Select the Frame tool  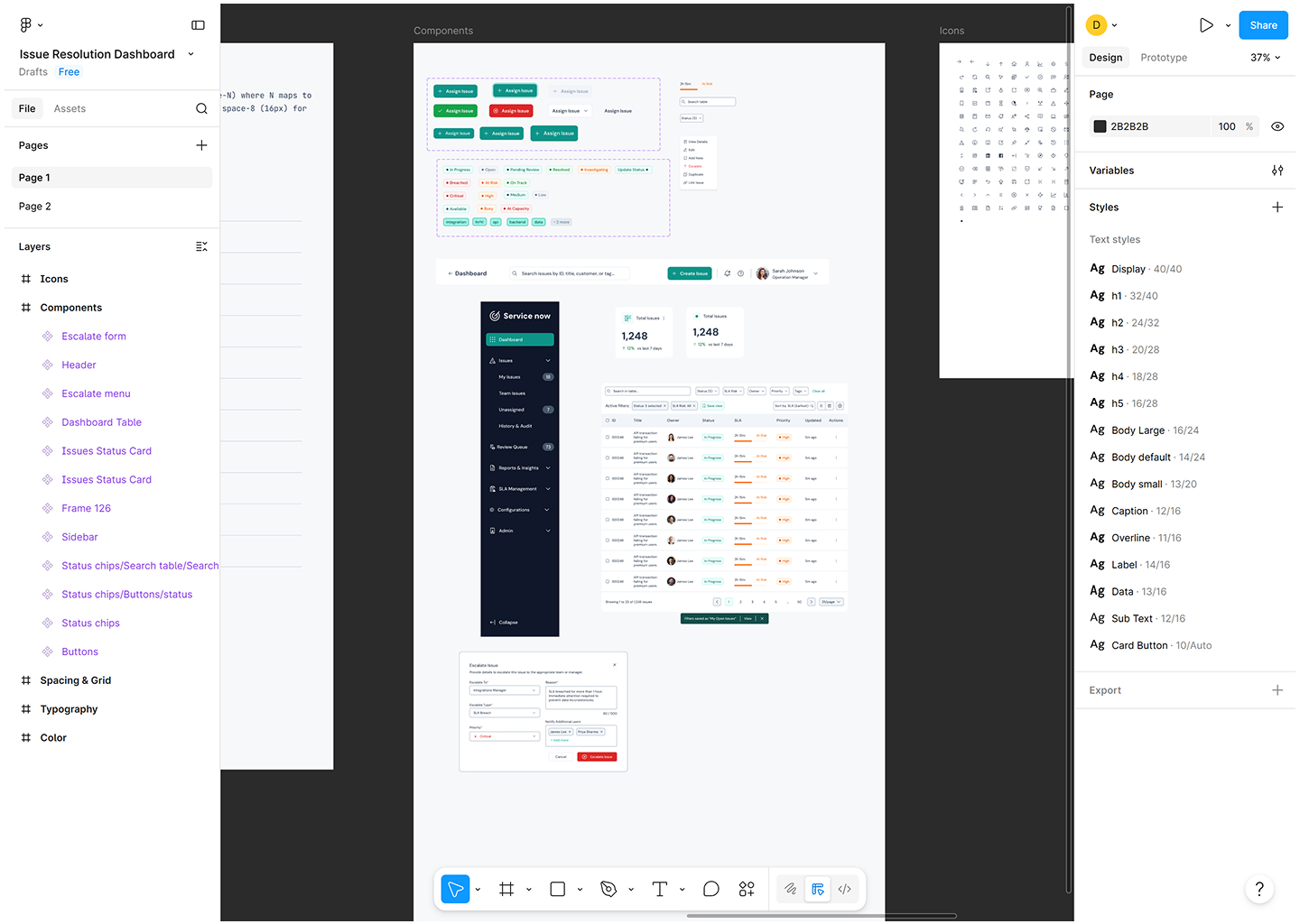[x=506, y=890]
